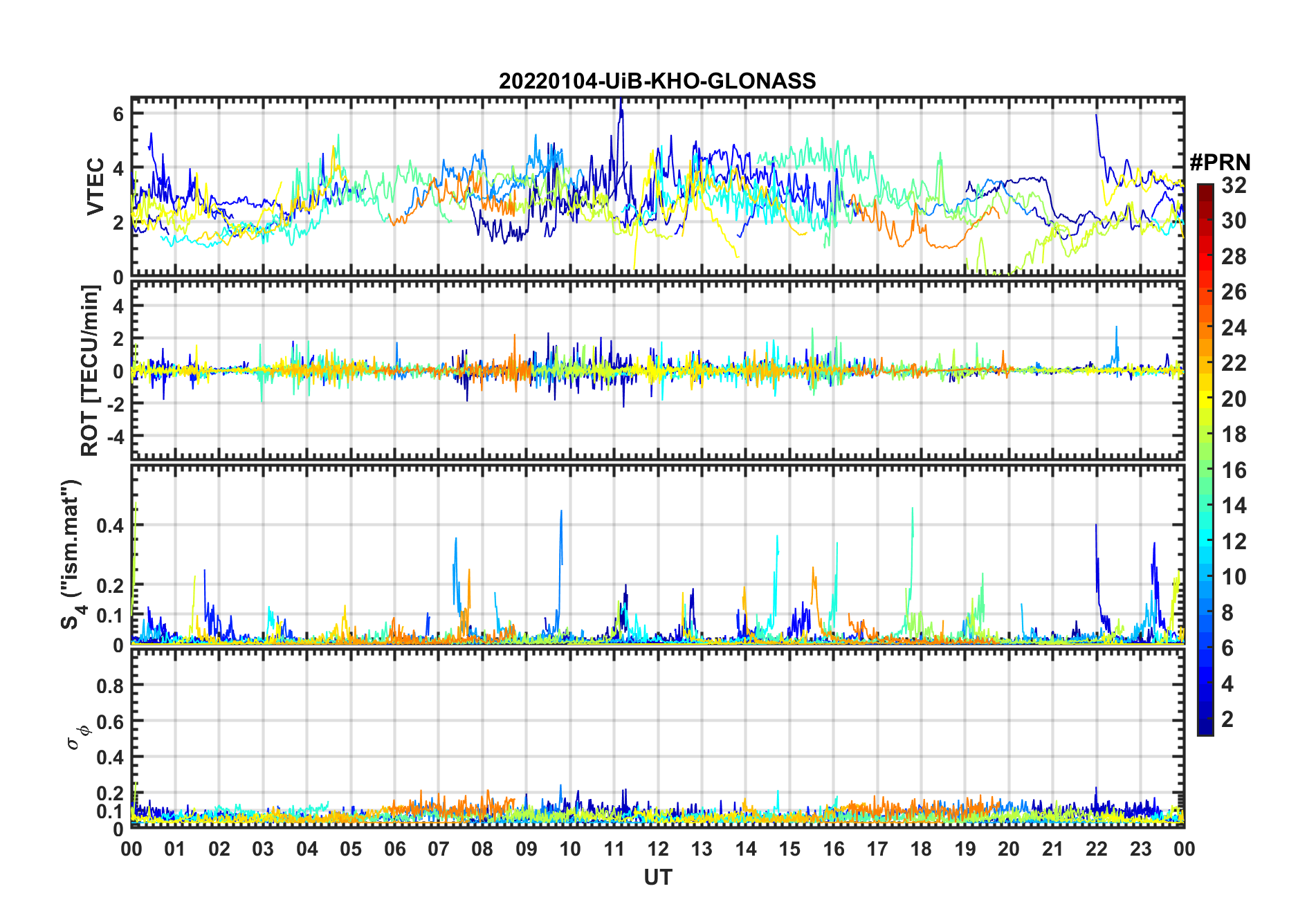
Task: Click x-axis tick label 18
Action: click(x=921, y=849)
